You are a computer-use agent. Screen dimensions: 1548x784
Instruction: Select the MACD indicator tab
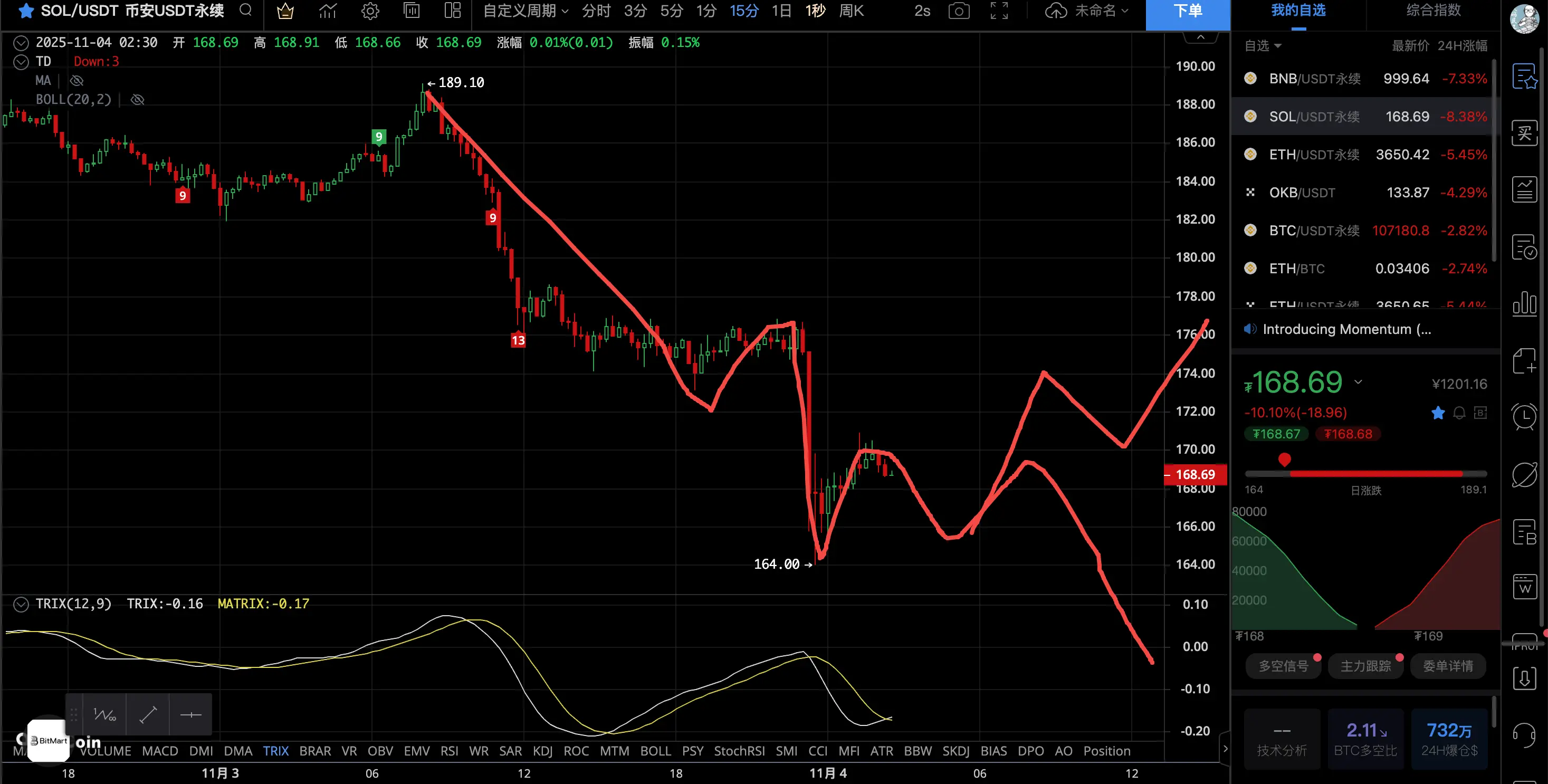pyautogui.click(x=160, y=751)
